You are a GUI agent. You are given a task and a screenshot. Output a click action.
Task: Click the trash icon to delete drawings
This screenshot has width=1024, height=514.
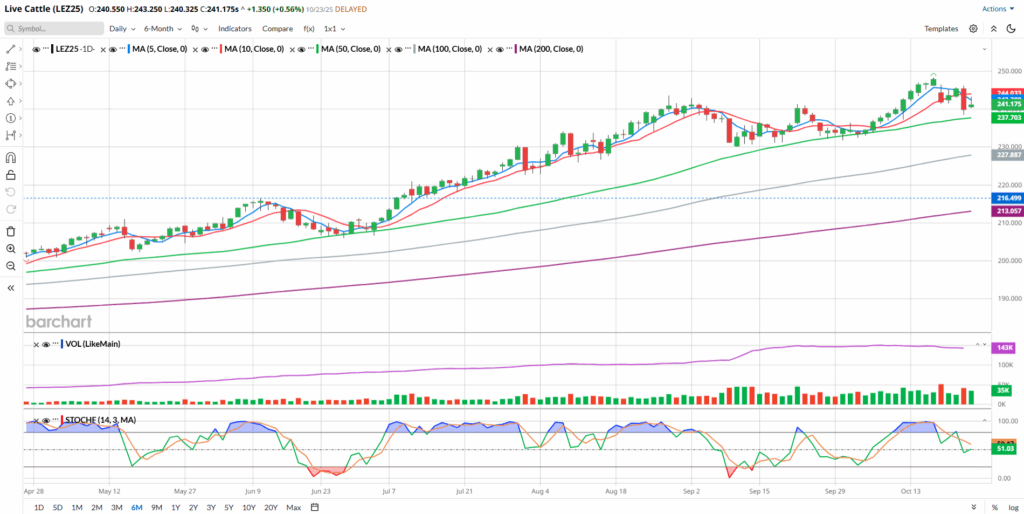(x=11, y=231)
